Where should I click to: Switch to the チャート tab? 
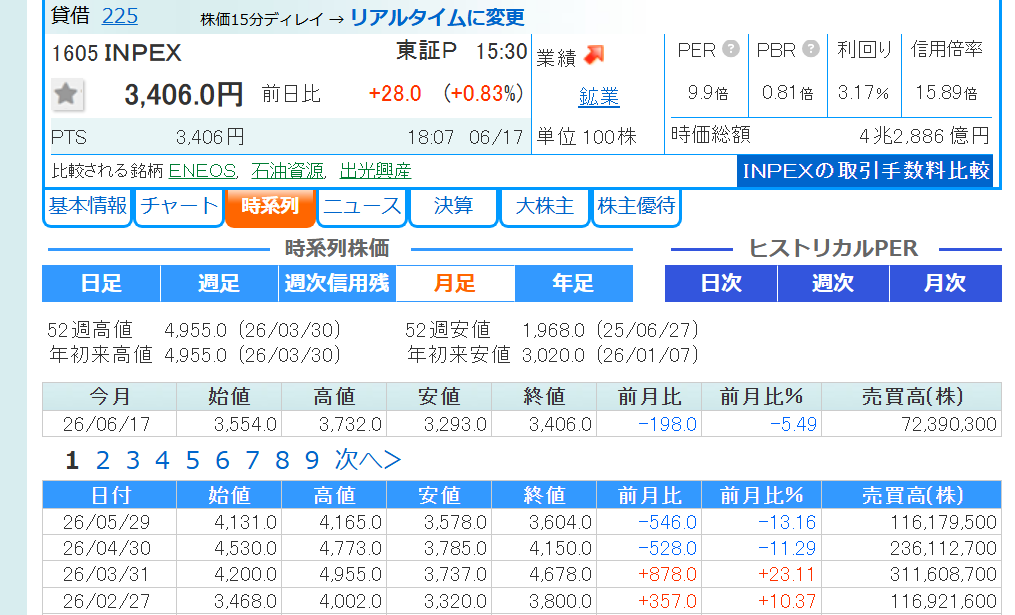coord(179,207)
